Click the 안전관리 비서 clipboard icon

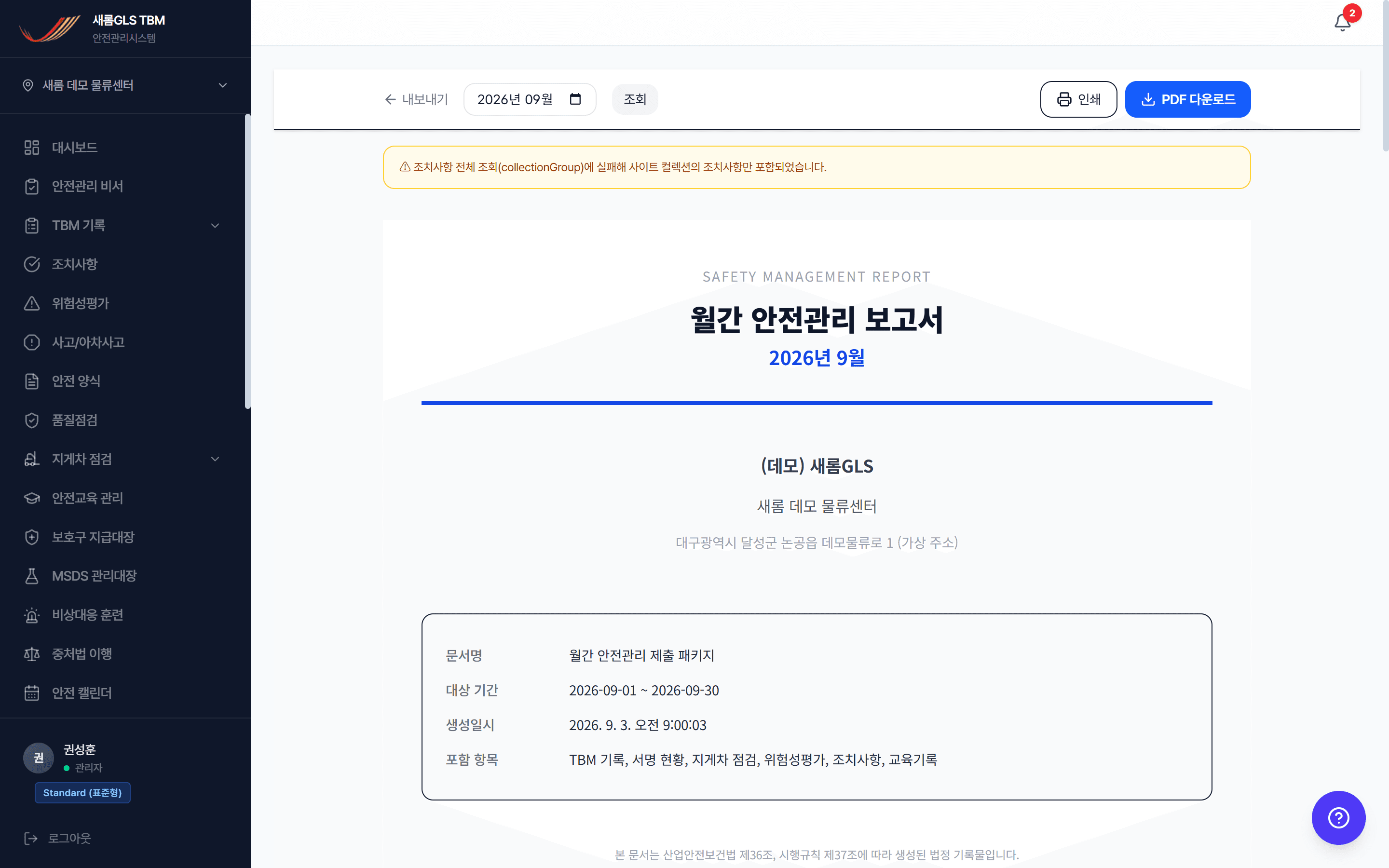31,187
